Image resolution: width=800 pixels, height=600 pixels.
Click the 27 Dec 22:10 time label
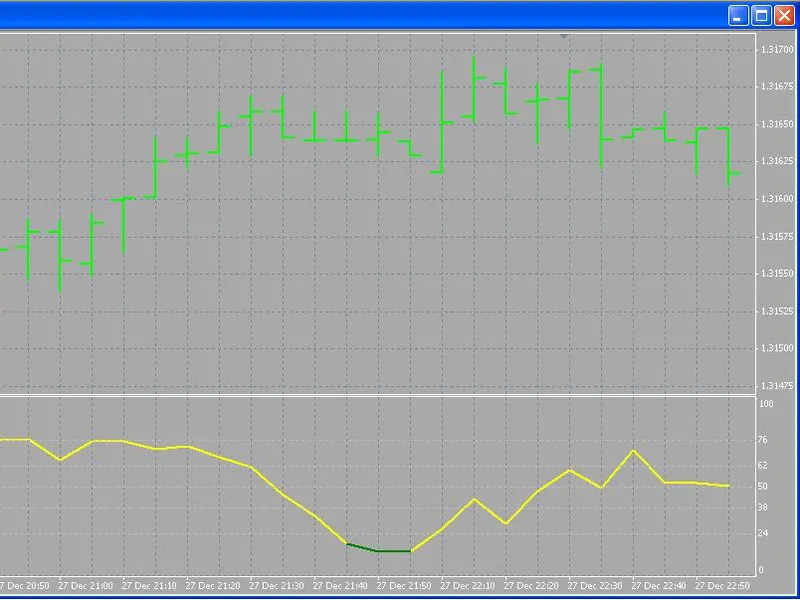(x=468, y=586)
